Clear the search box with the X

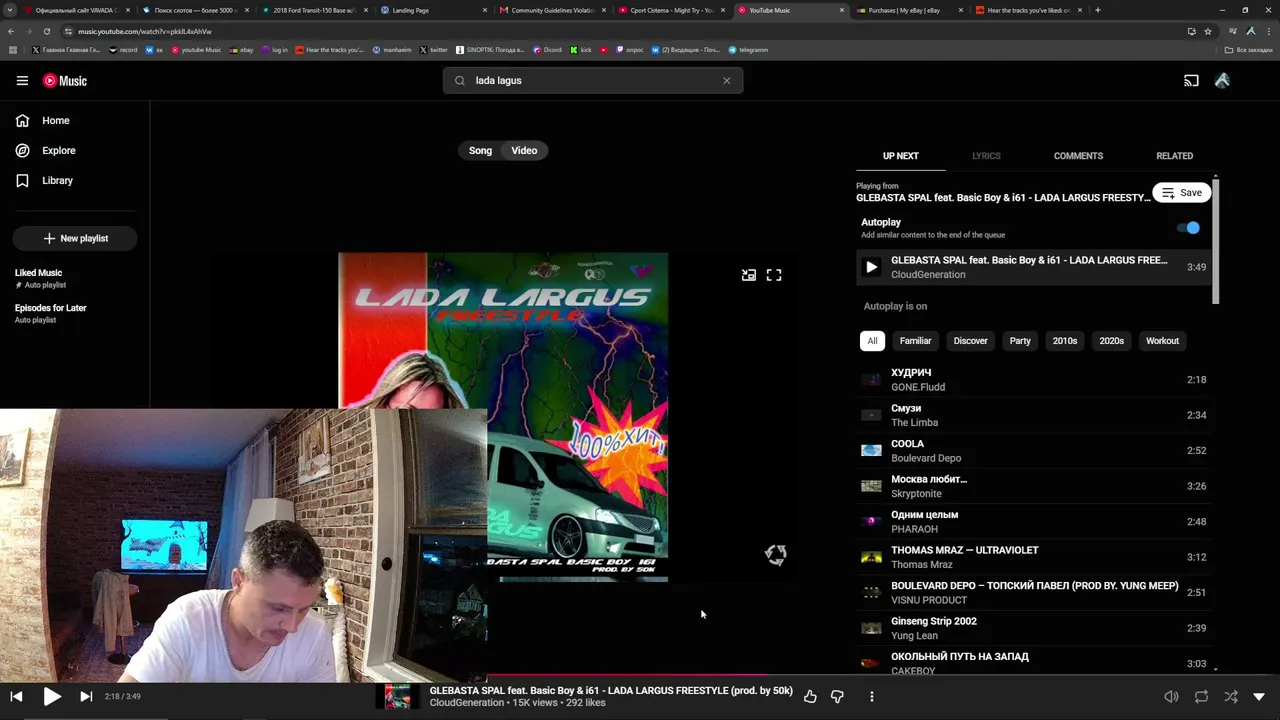click(727, 81)
